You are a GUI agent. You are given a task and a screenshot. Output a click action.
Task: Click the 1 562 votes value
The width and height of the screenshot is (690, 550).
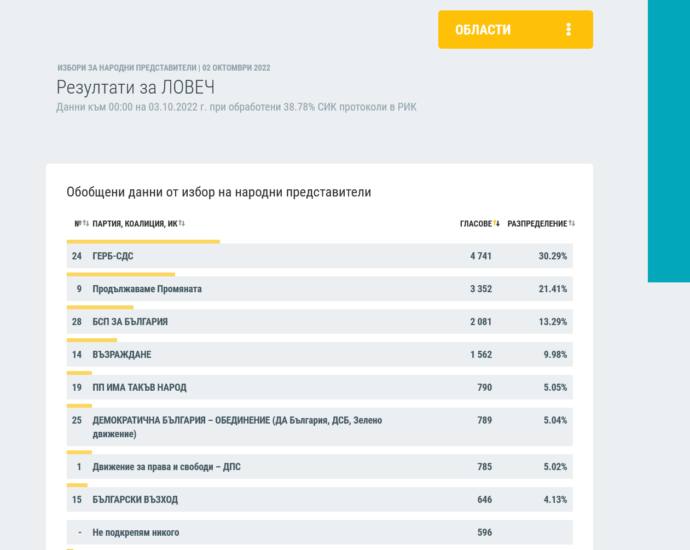[481, 355]
